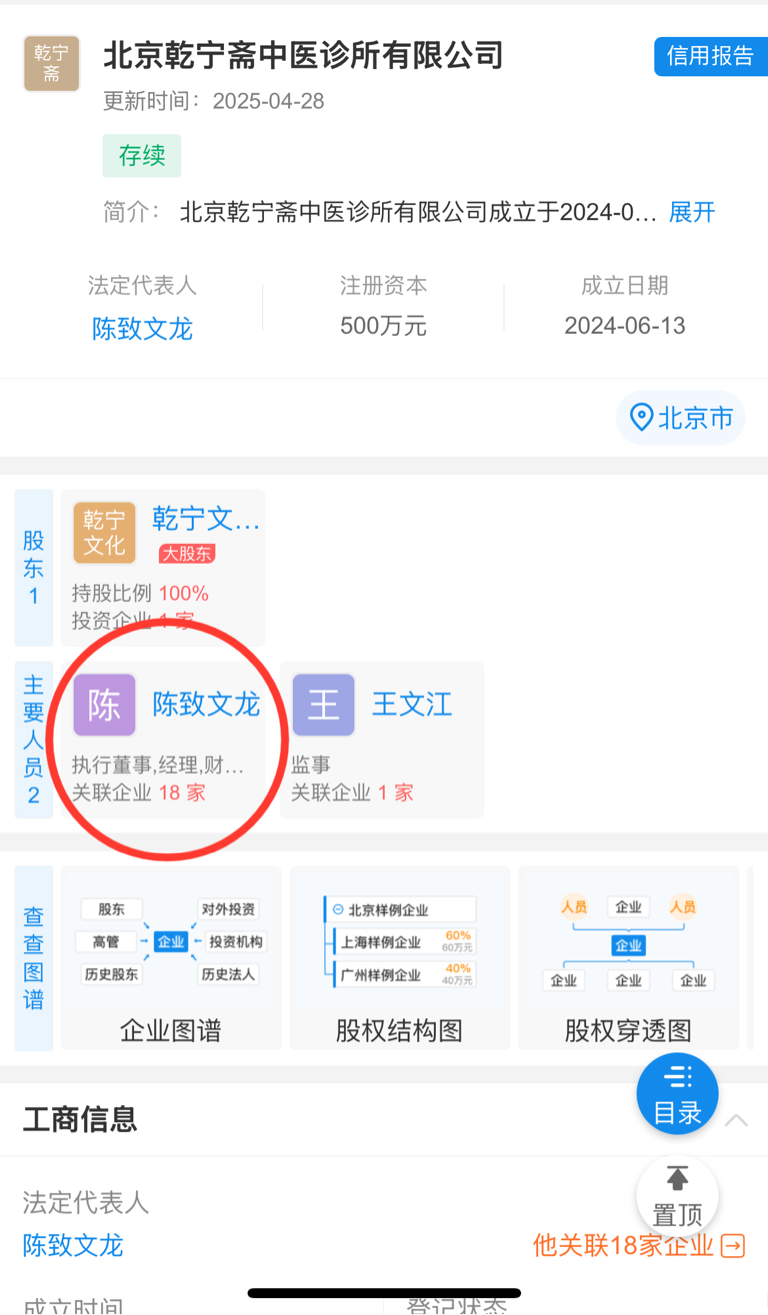Tap the 置顶 back-to-top icon

(678, 1197)
